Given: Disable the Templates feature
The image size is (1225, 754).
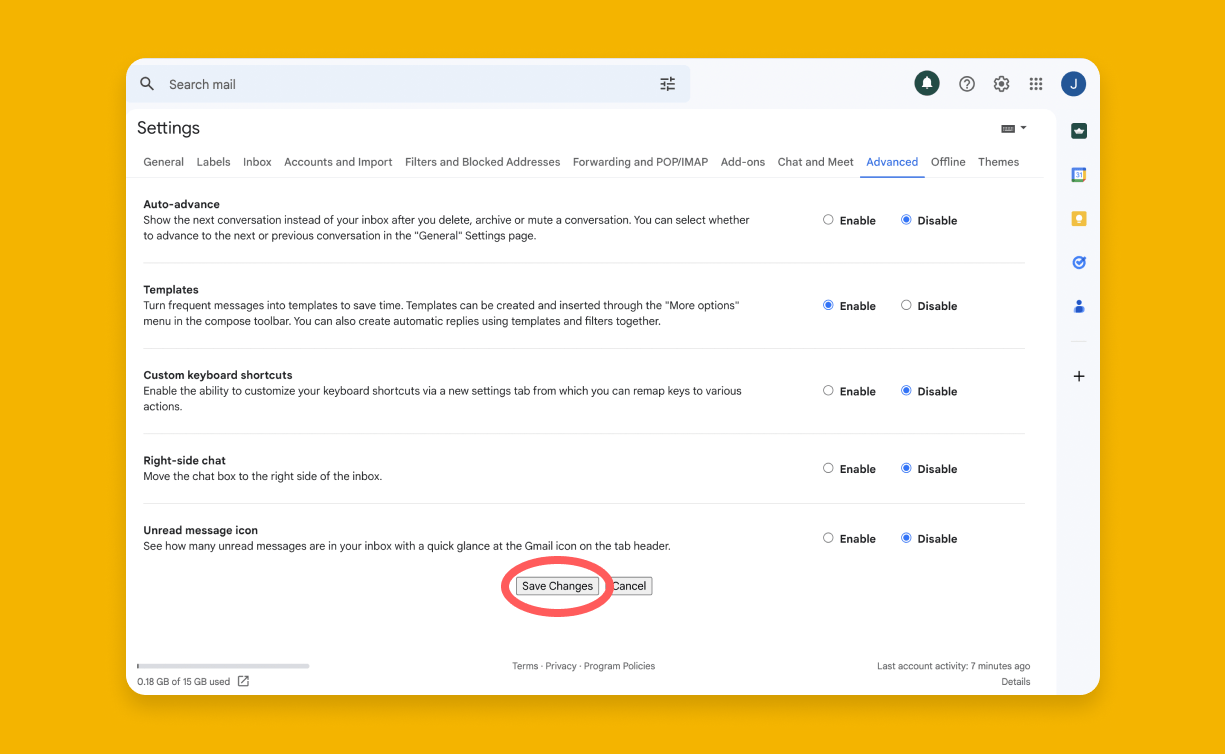Looking at the screenshot, I should (x=907, y=305).
